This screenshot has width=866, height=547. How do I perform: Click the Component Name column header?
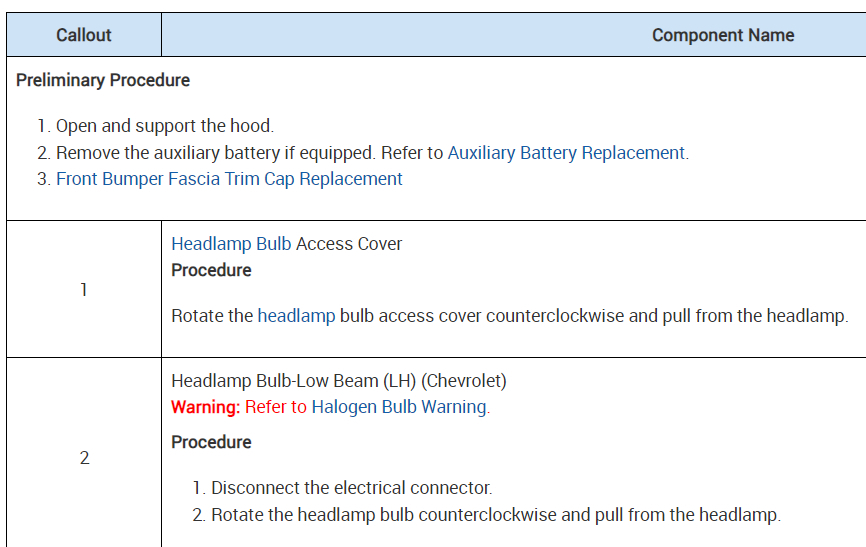[722, 35]
